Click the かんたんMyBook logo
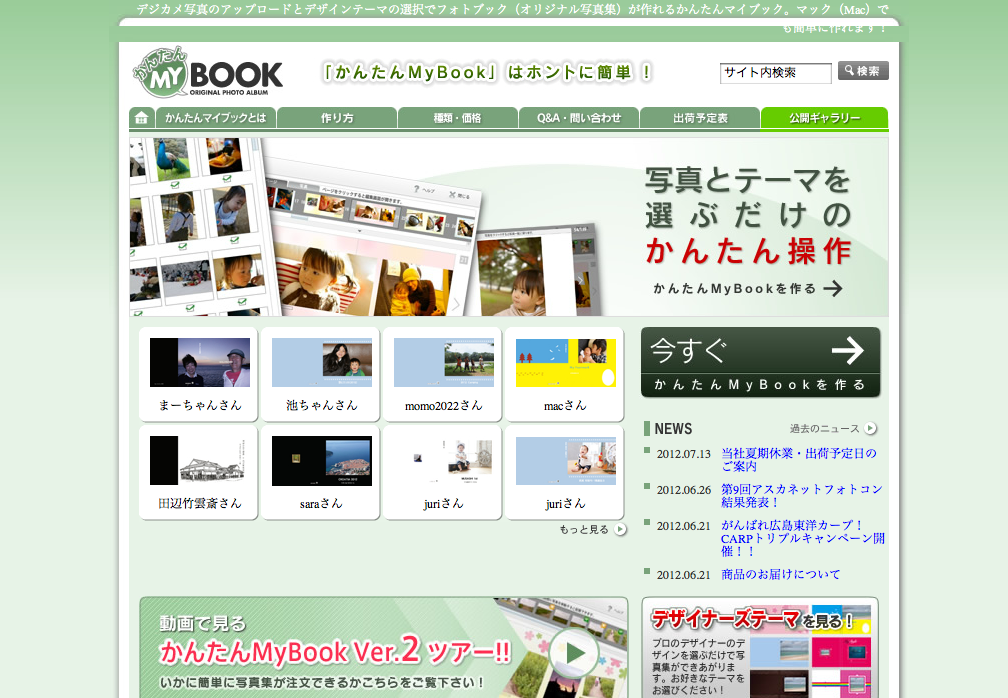The image size is (1008, 698). [x=208, y=73]
